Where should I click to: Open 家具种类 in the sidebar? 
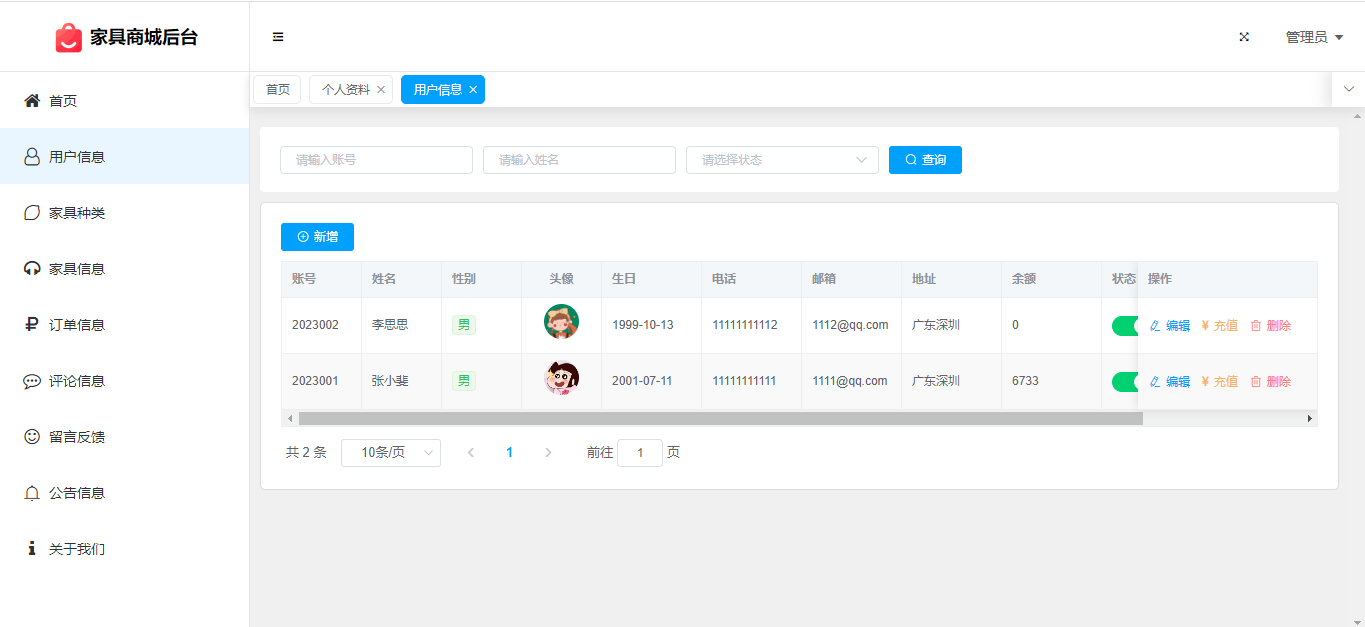77,213
